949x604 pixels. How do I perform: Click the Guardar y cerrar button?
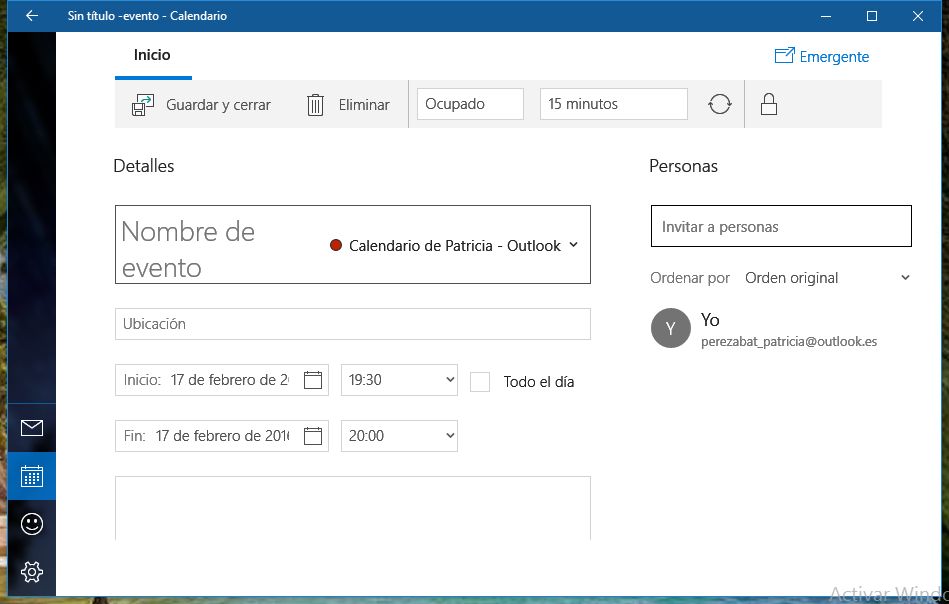(x=201, y=105)
